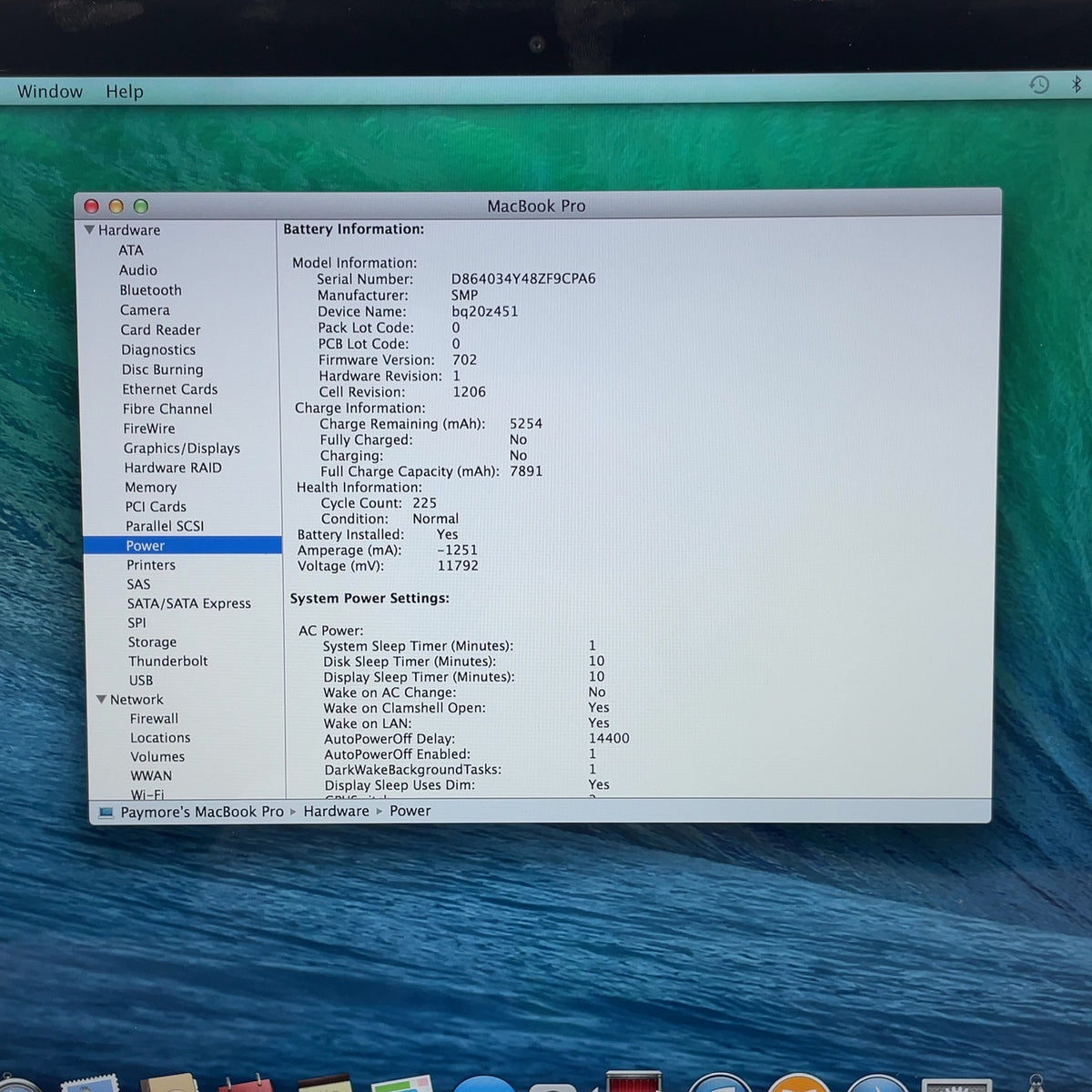Click the Battery Information heading
Image resolution: width=1092 pixels, height=1092 pixels.
coord(354,229)
